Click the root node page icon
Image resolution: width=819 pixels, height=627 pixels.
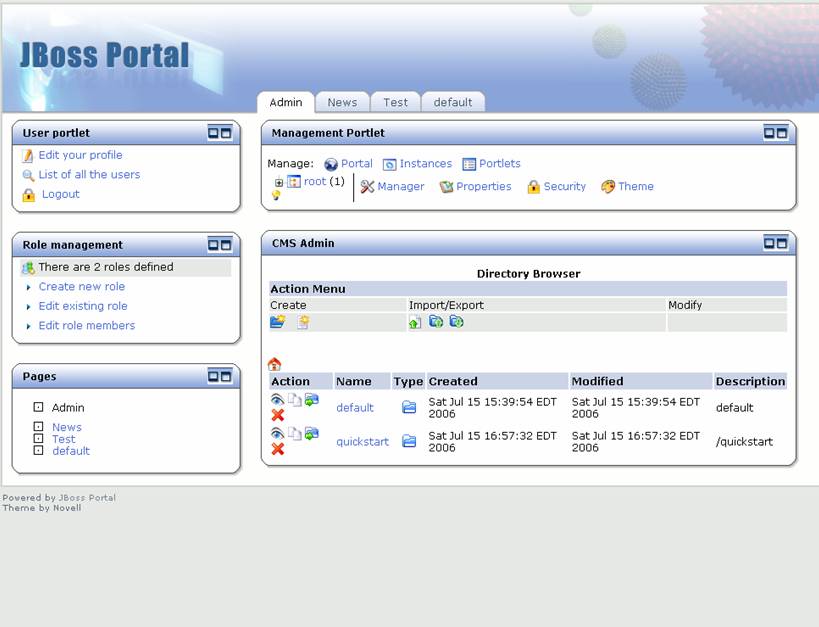pos(294,181)
